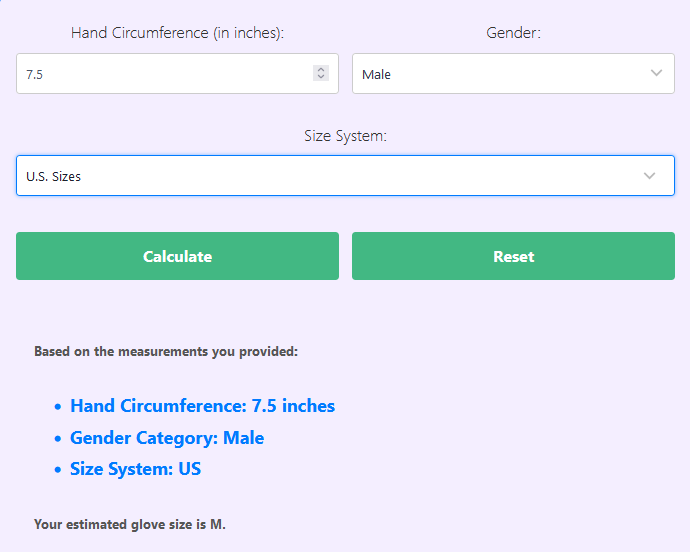The height and width of the screenshot is (552, 690).
Task: Click the "Size System:" field label
Action: coord(345,136)
